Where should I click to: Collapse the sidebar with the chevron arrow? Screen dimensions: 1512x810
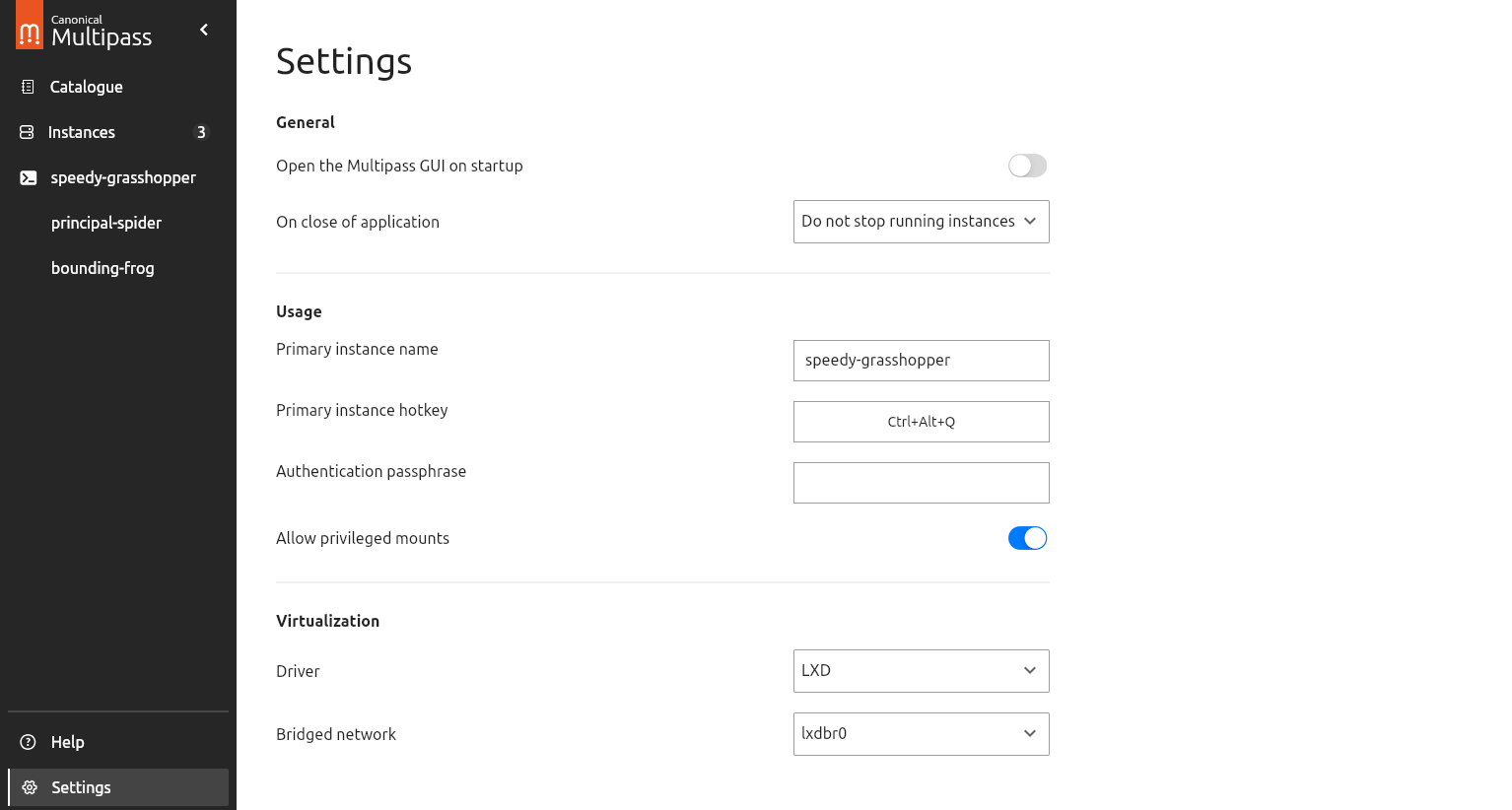[x=204, y=30]
